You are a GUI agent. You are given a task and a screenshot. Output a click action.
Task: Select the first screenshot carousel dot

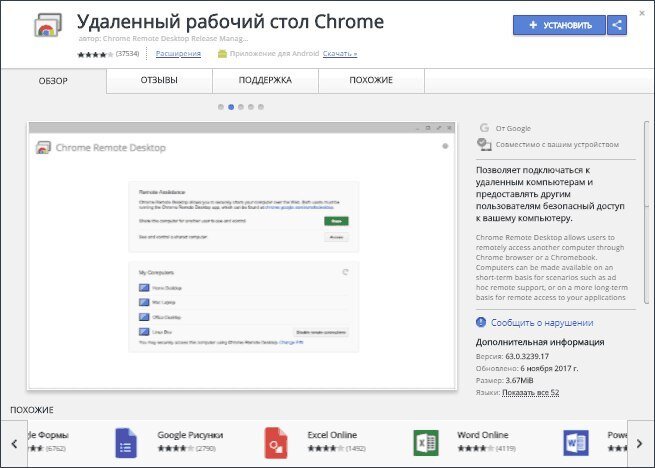click(221, 107)
